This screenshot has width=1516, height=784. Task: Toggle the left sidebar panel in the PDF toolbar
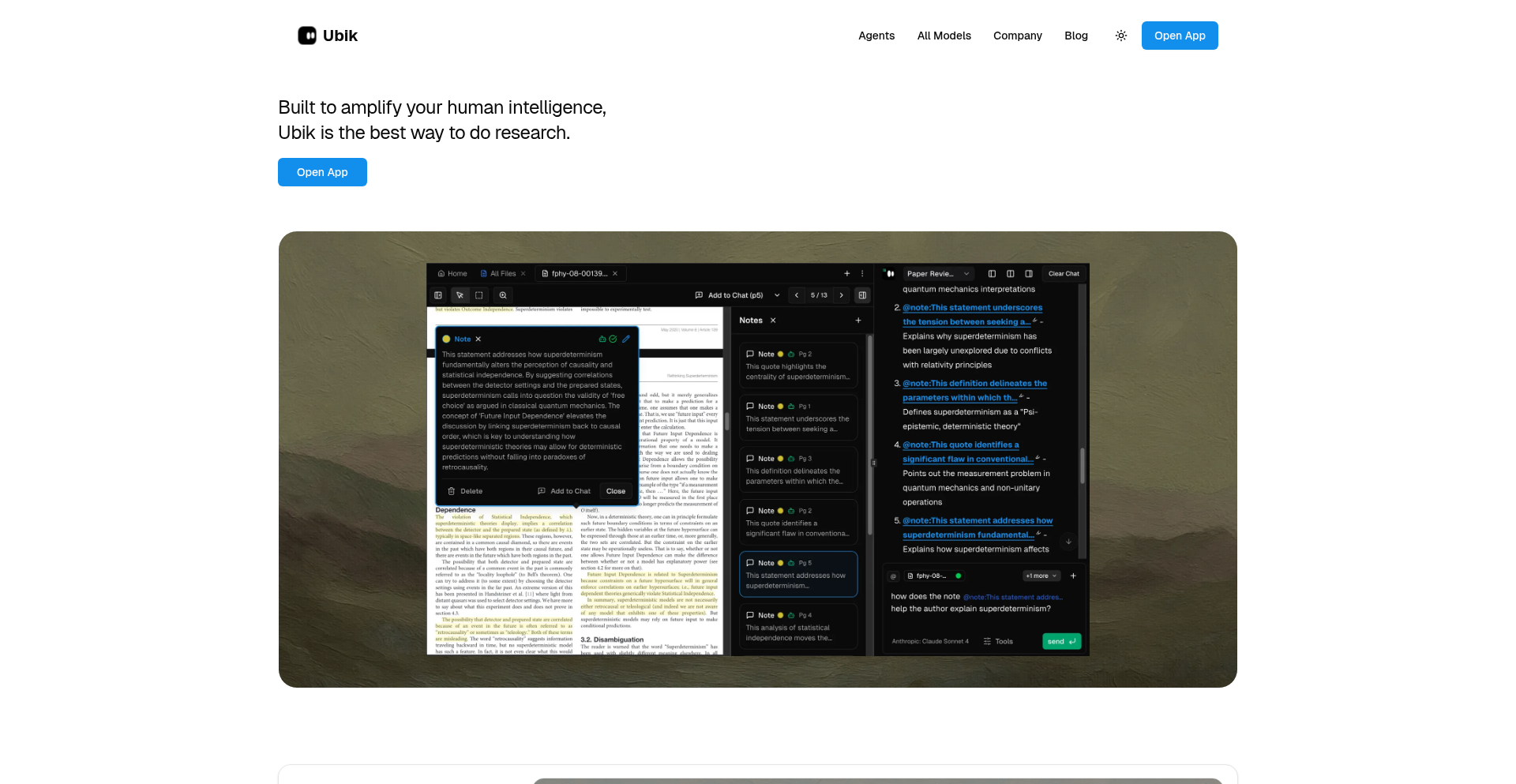pos(438,295)
